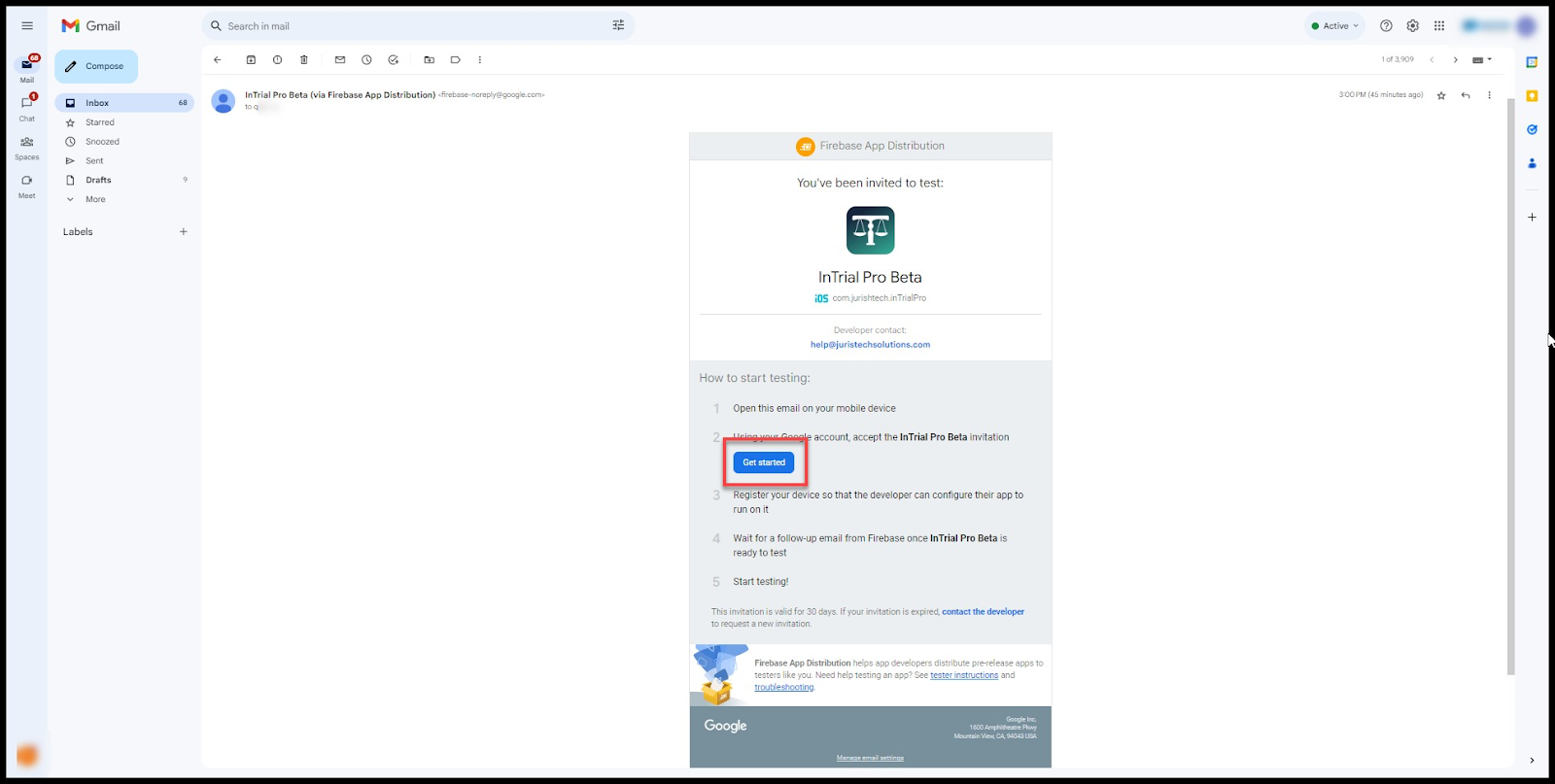
Task: Mark the email as unread
Action: 340,60
